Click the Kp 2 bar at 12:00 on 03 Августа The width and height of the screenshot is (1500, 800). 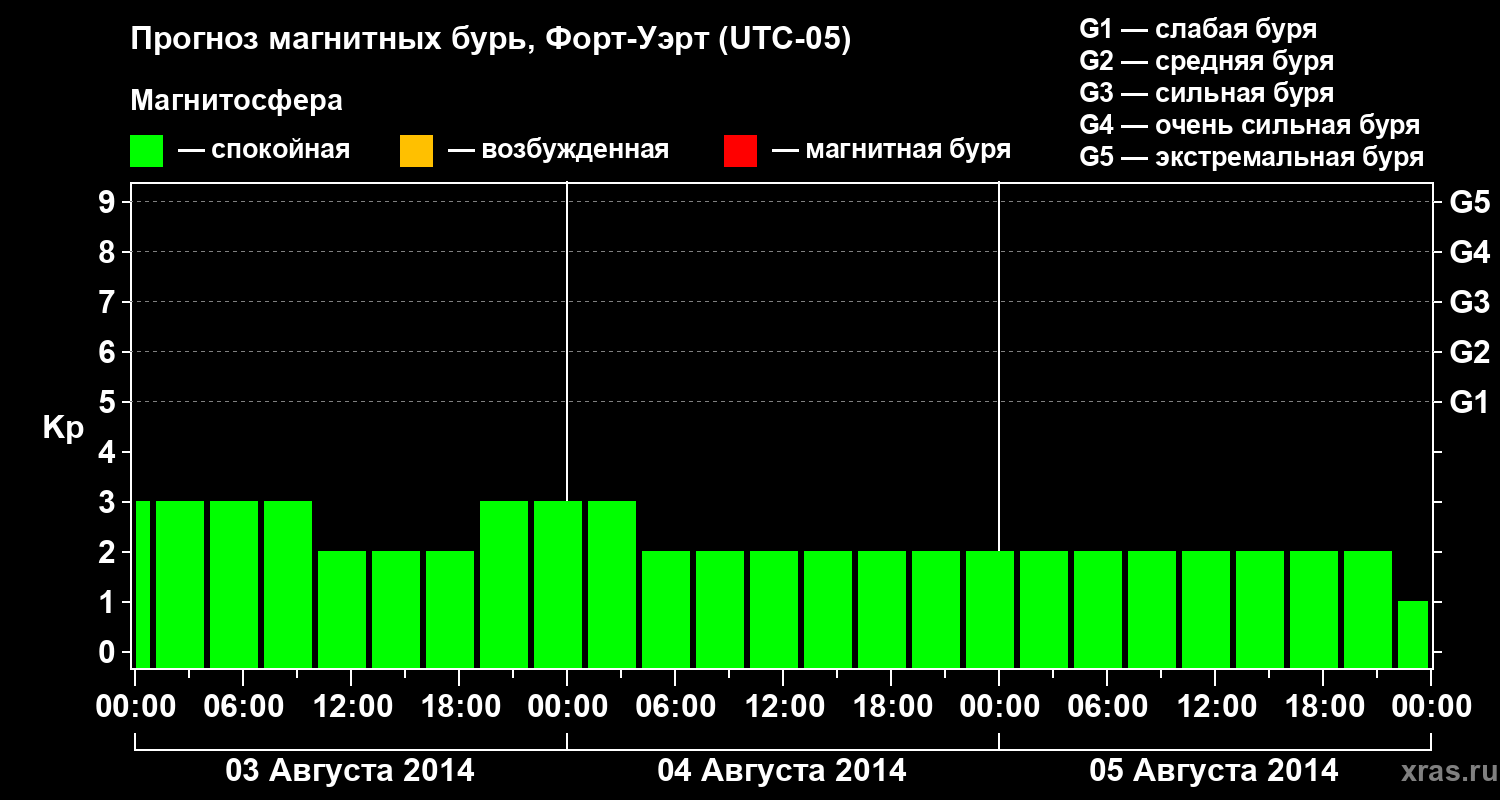pyautogui.click(x=342, y=609)
